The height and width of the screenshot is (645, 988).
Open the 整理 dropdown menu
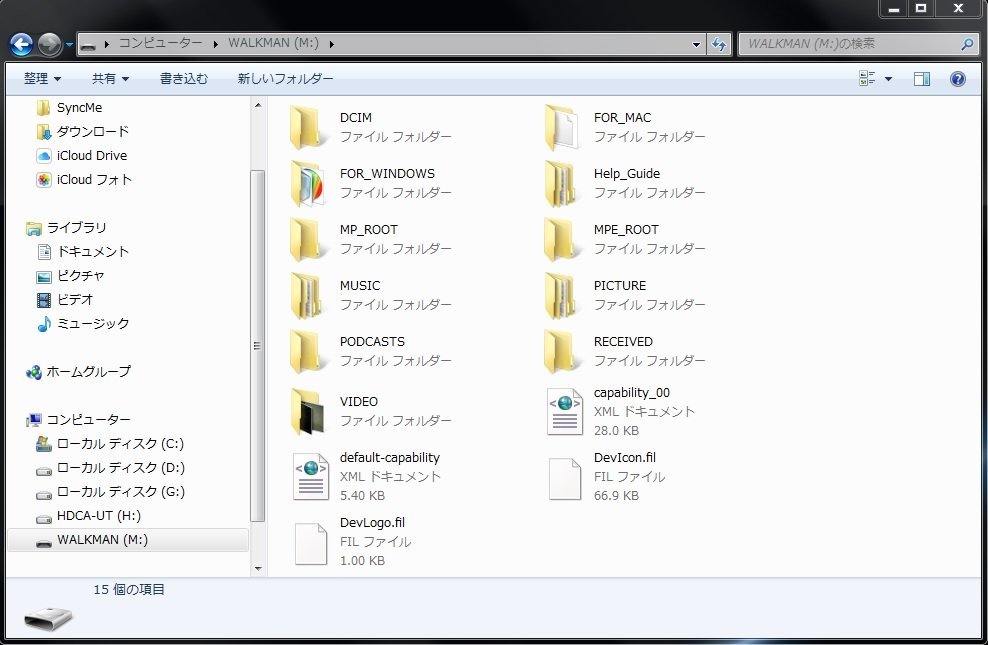42,79
